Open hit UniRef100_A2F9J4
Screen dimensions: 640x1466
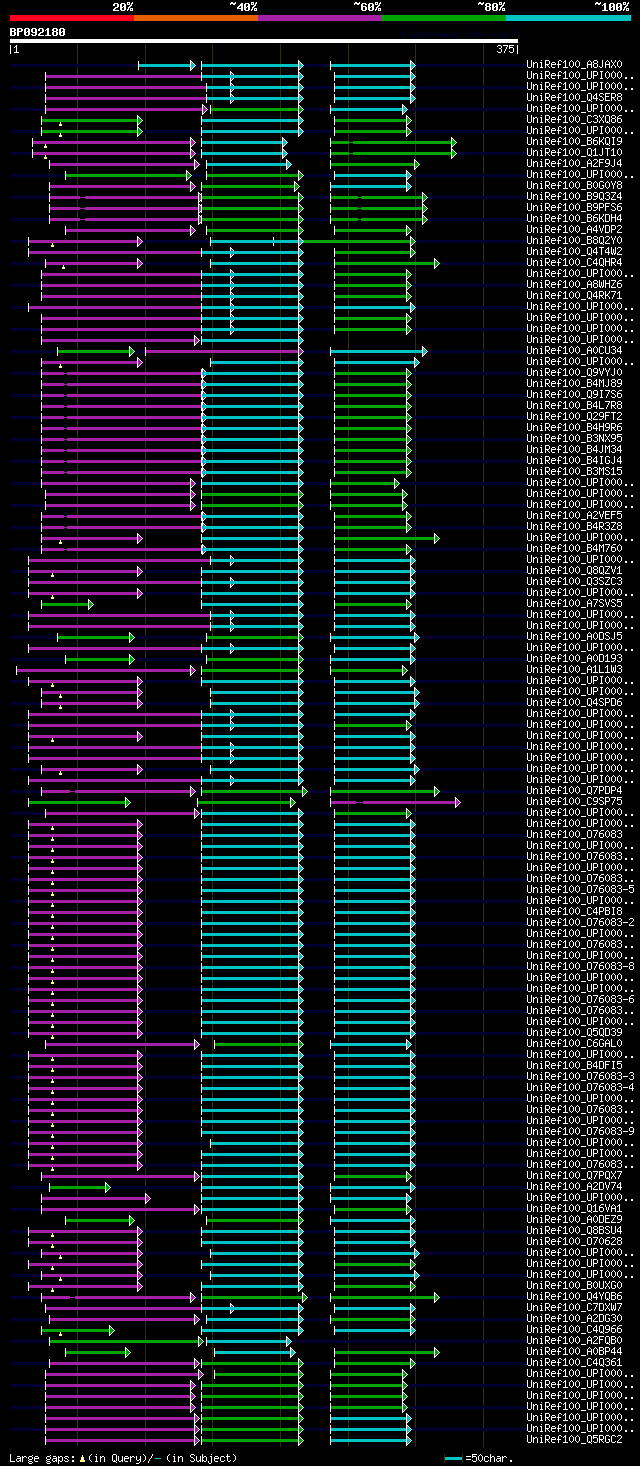pos(575,164)
